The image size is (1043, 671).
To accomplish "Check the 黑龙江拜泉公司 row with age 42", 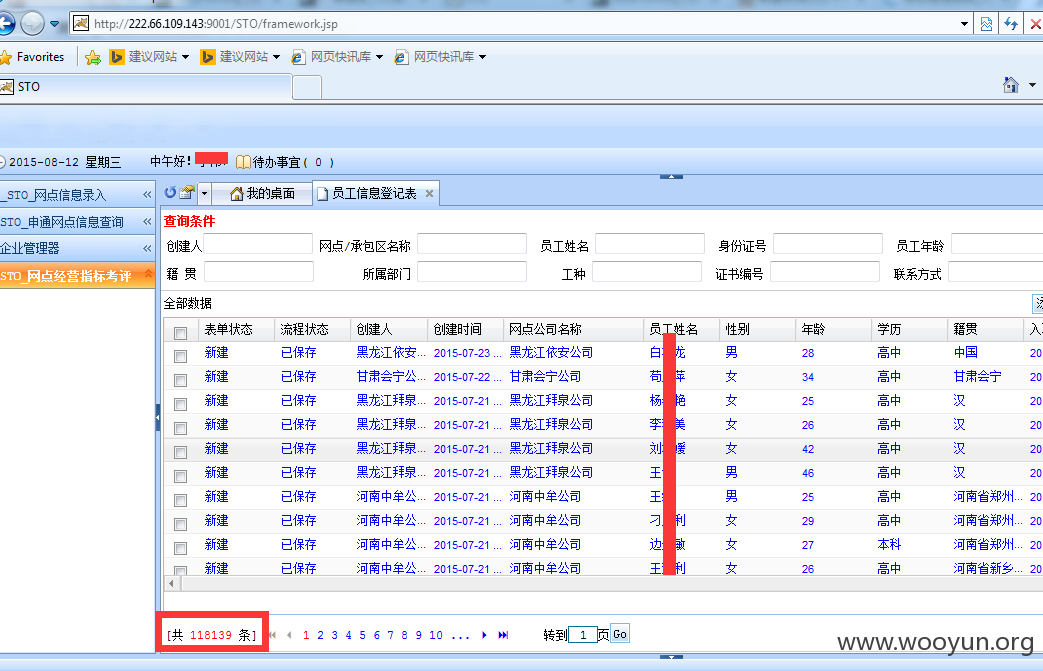I will point(180,452).
